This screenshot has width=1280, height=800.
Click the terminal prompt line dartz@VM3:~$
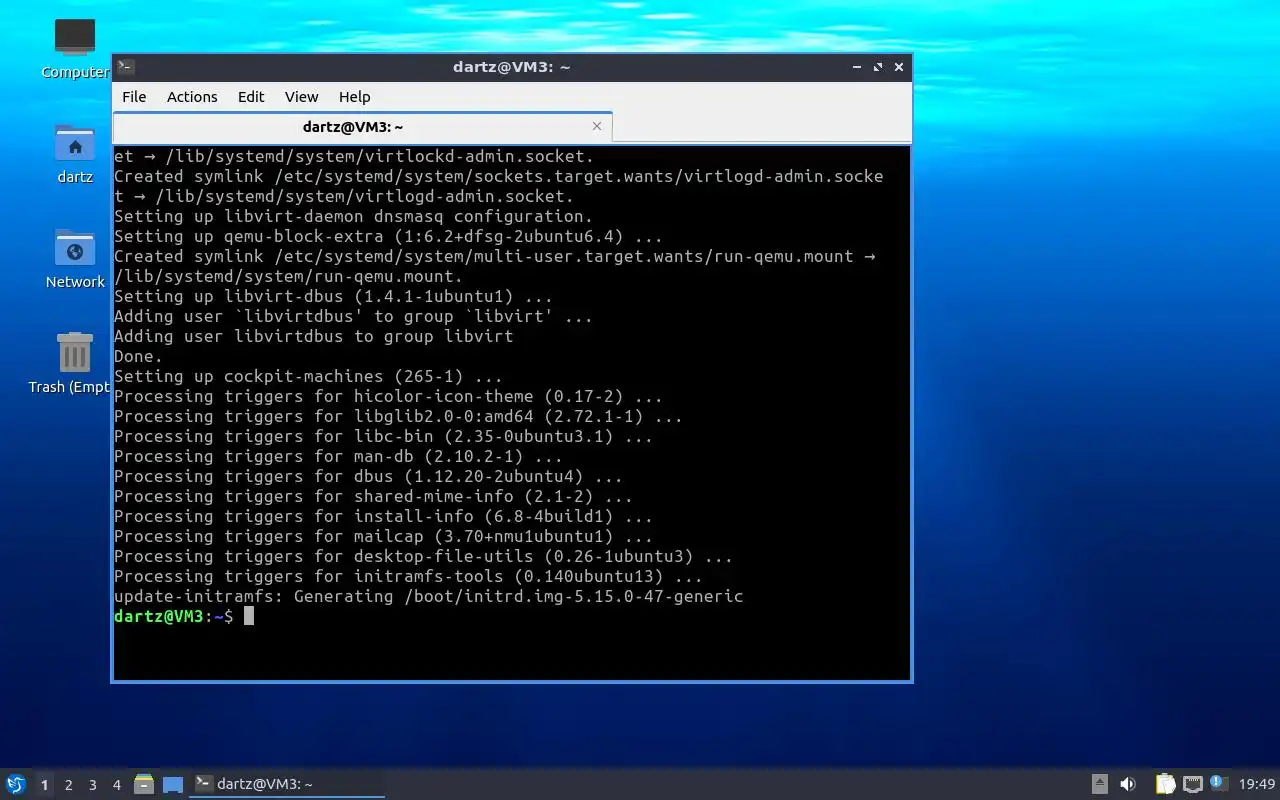coord(174,616)
